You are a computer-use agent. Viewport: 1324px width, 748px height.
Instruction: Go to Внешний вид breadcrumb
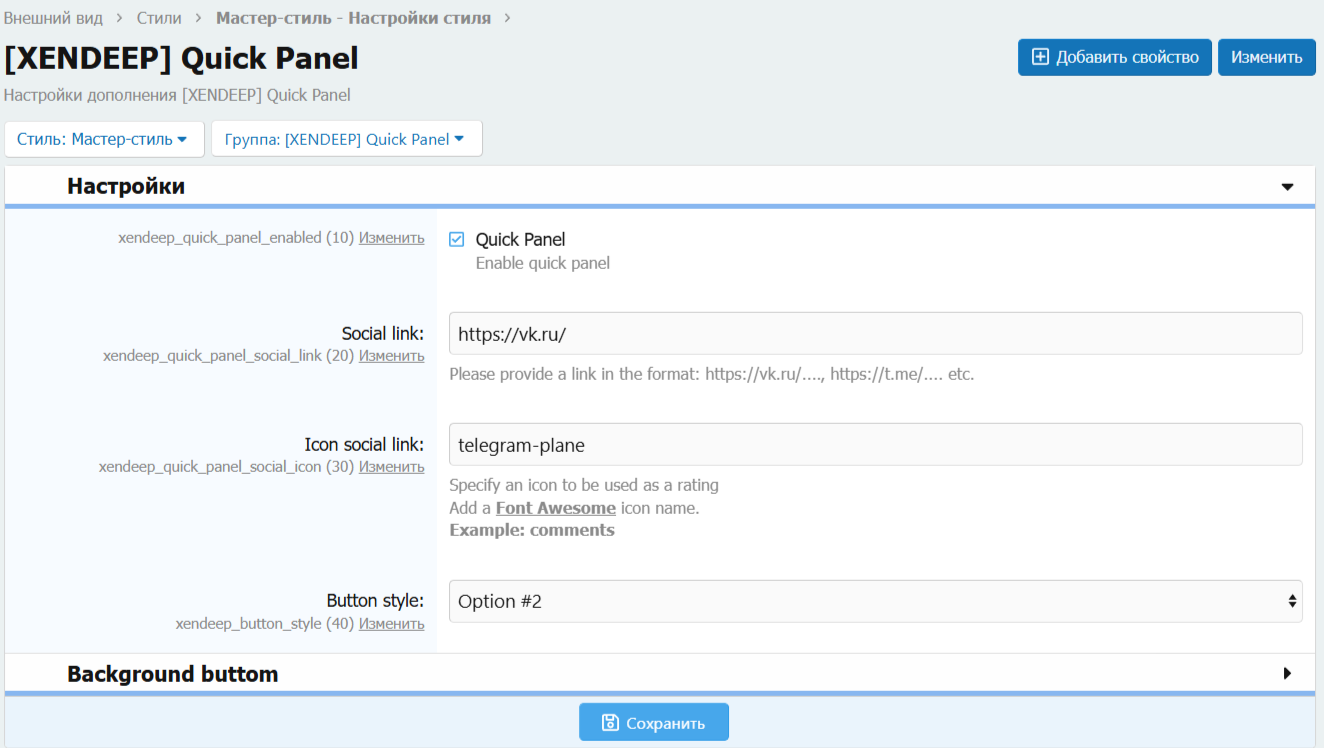[53, 18]
